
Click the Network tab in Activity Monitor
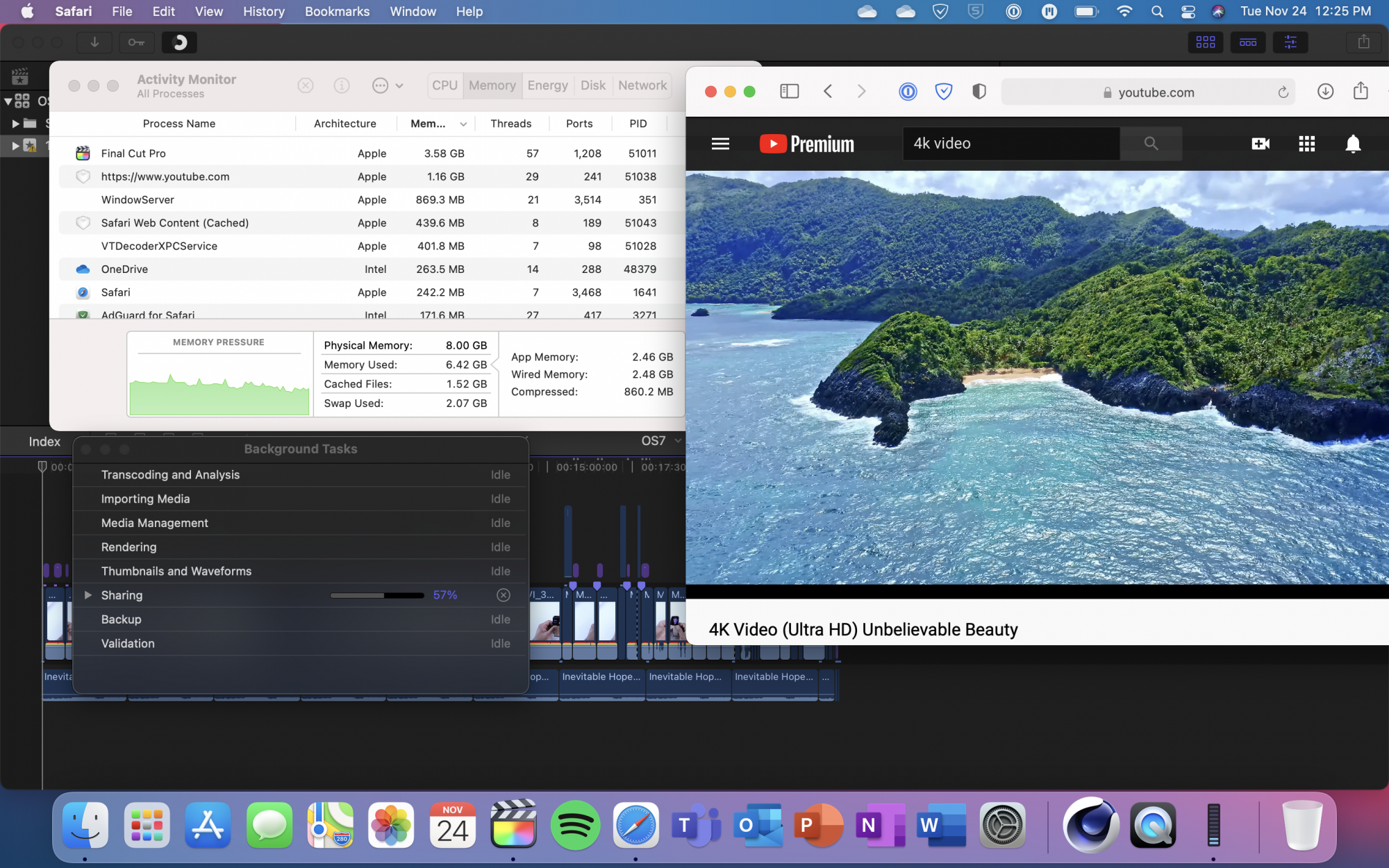coord(642,85)
